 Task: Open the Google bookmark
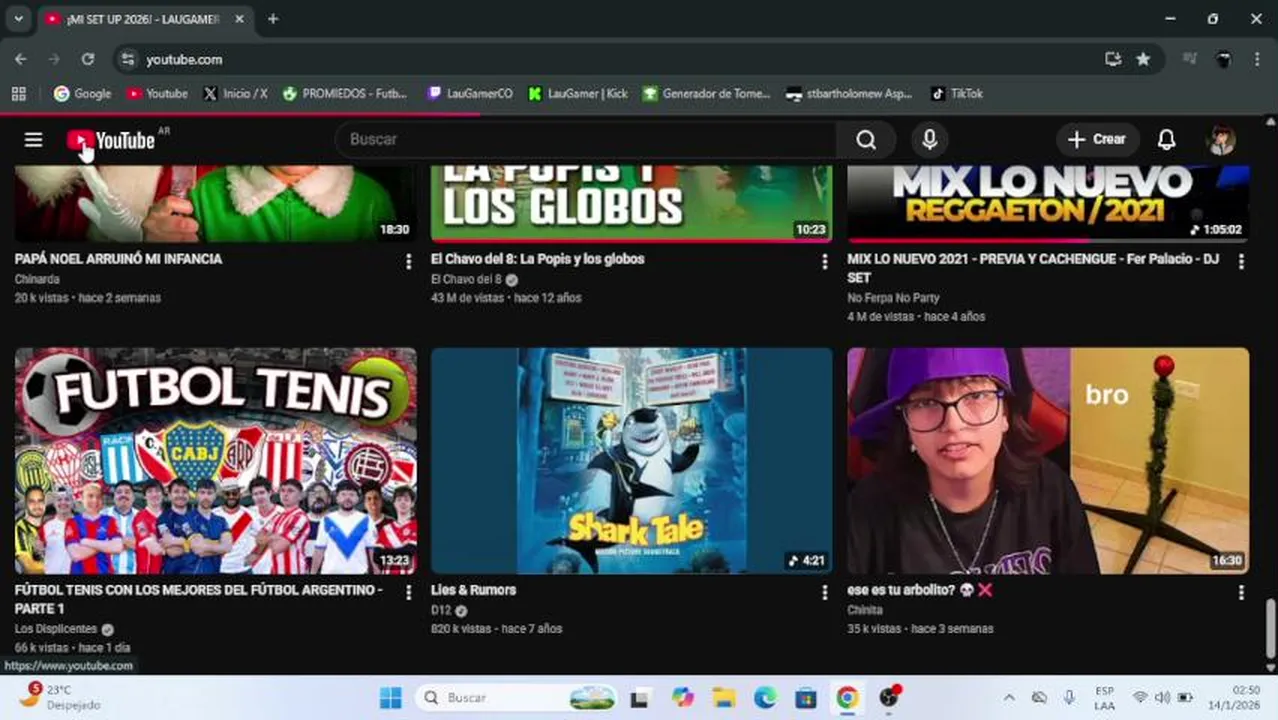pos(82,94)
